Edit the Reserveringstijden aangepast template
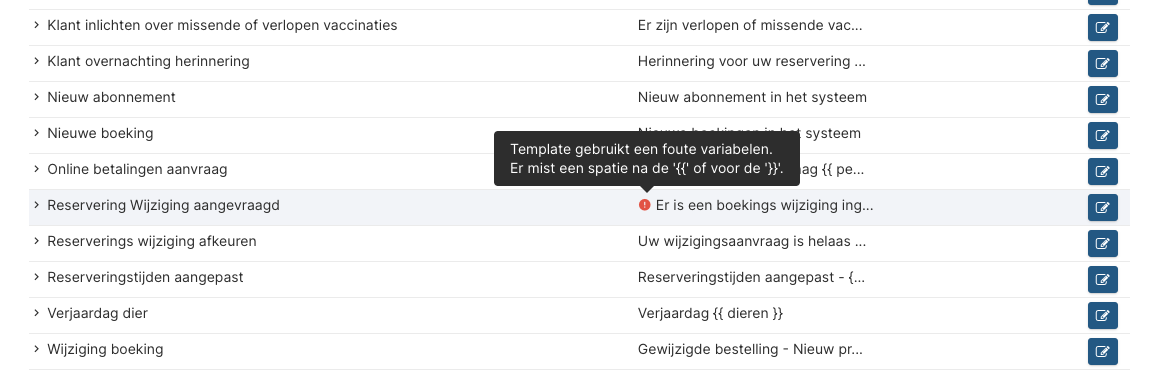The height and width of the screenshot is (386, 1159). pos(1102,280)
